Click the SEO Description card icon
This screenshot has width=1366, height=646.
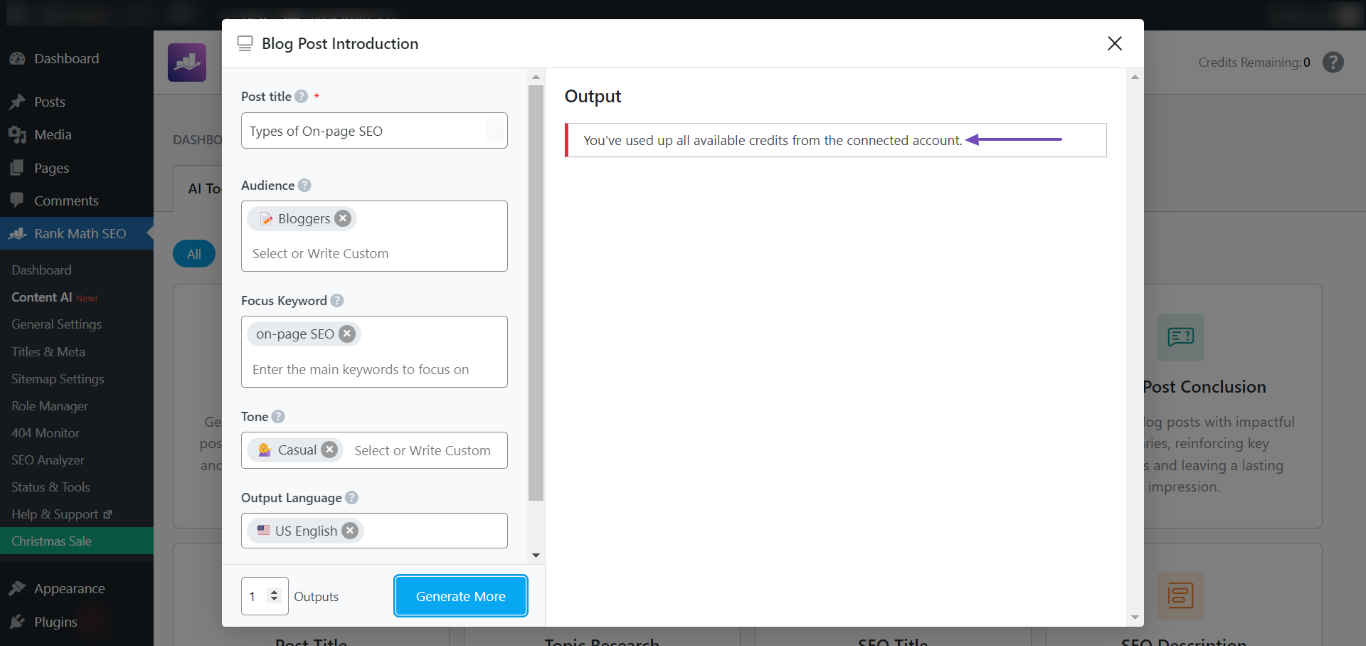[x=1180, y=595]
